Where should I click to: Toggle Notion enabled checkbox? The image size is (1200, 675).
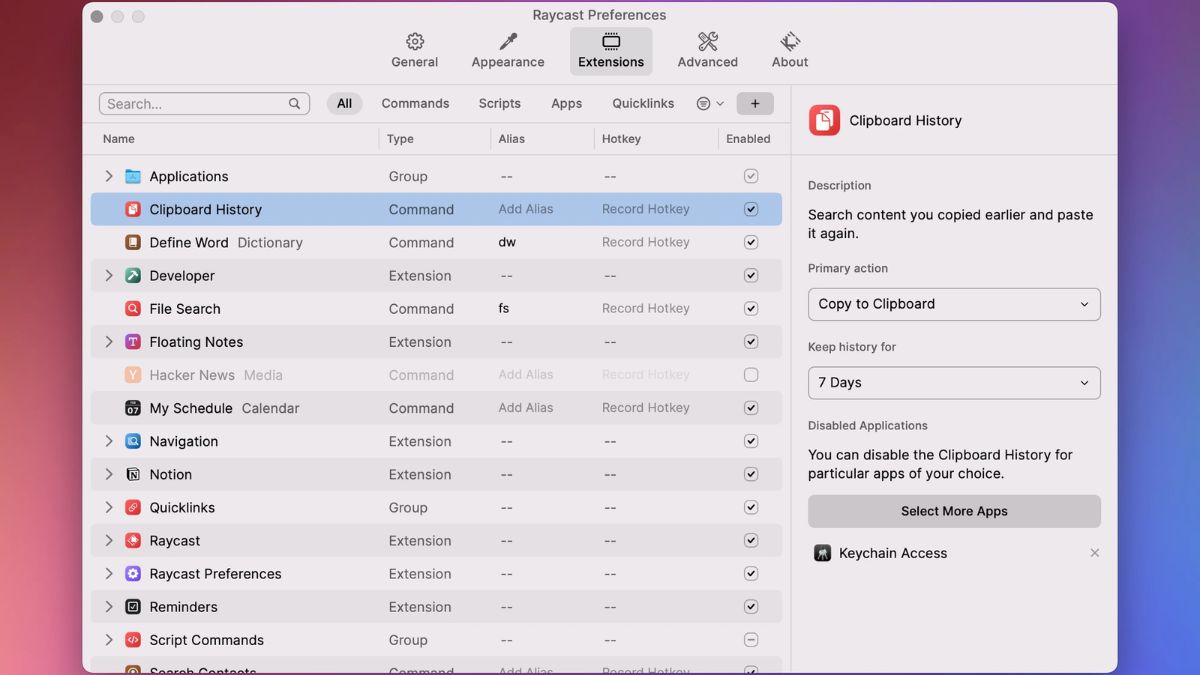(x=751, y=474)
